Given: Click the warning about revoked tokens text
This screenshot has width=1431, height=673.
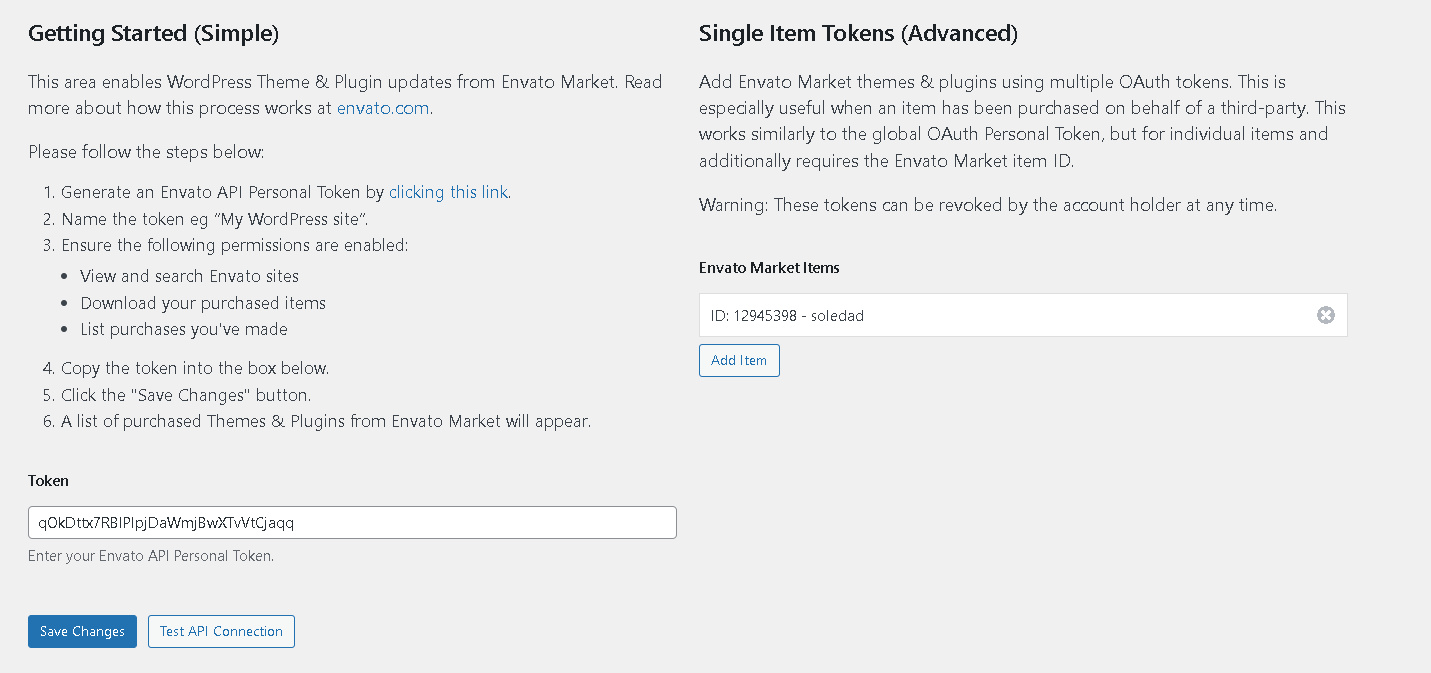Looking at the screenshot, I should pos(987,205).
